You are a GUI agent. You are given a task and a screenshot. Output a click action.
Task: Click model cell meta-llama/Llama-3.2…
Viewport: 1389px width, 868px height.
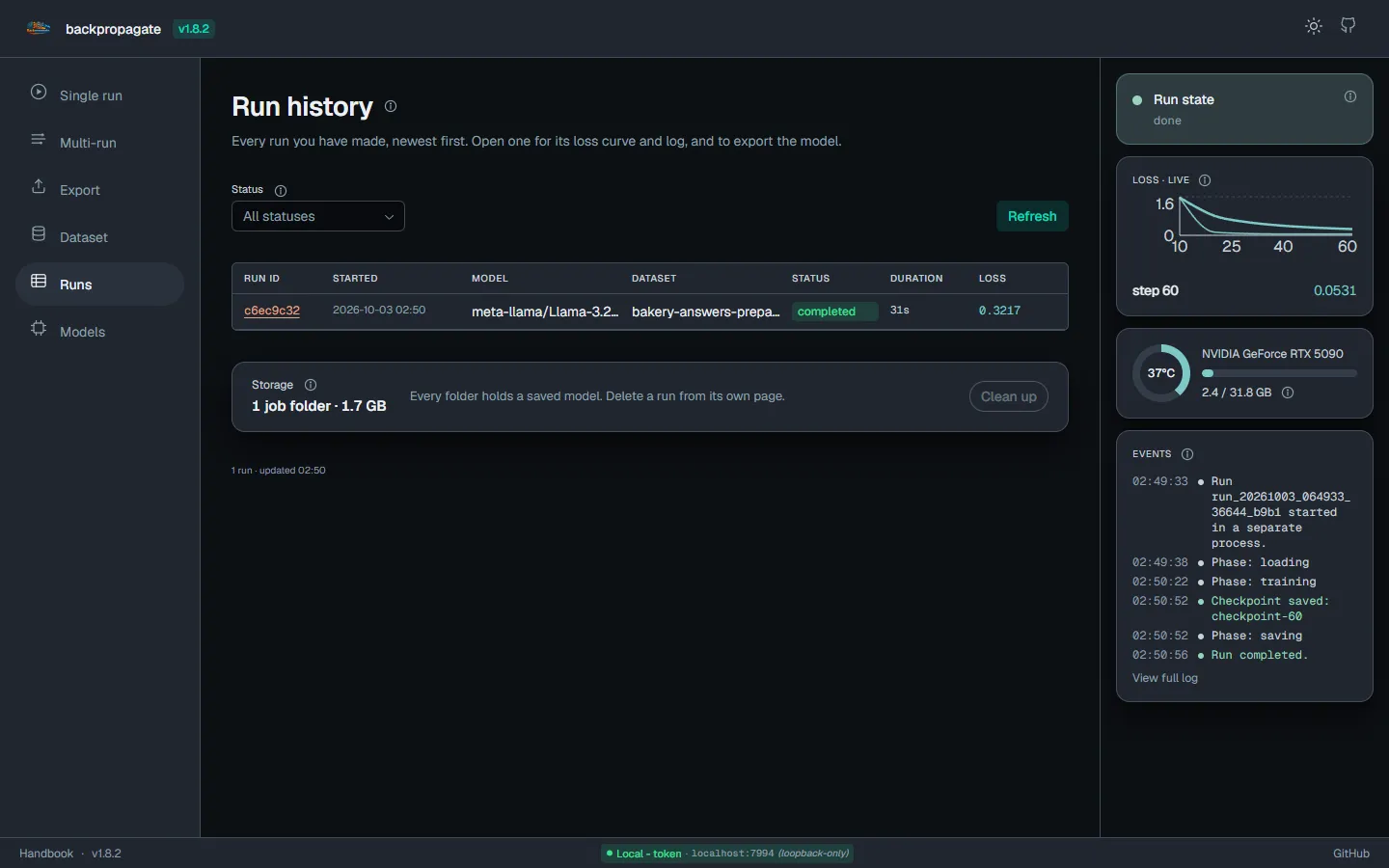point(545,312)
